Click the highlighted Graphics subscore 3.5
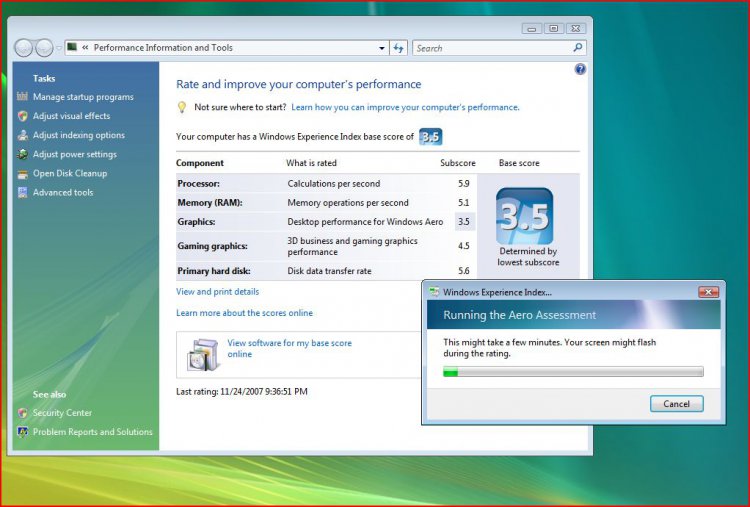 pos(464,222)
